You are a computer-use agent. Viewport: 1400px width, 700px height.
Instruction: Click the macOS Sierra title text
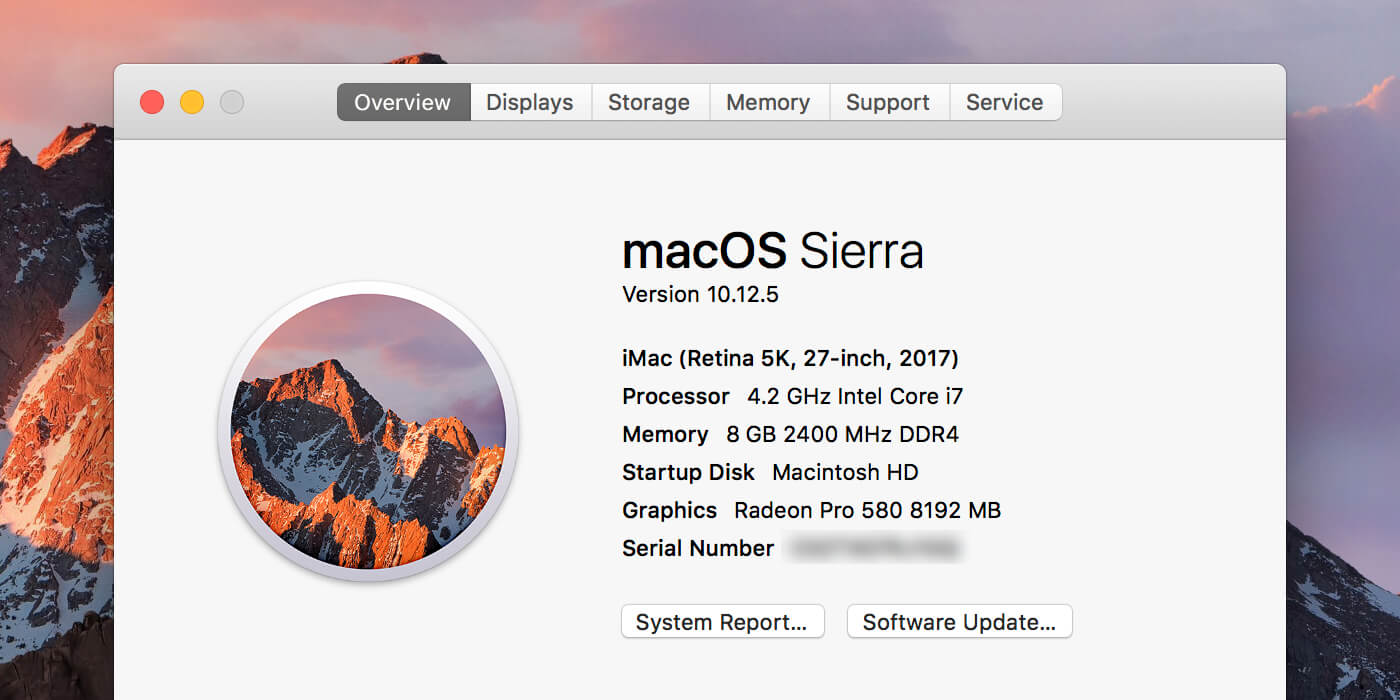(x=772, y=251)
